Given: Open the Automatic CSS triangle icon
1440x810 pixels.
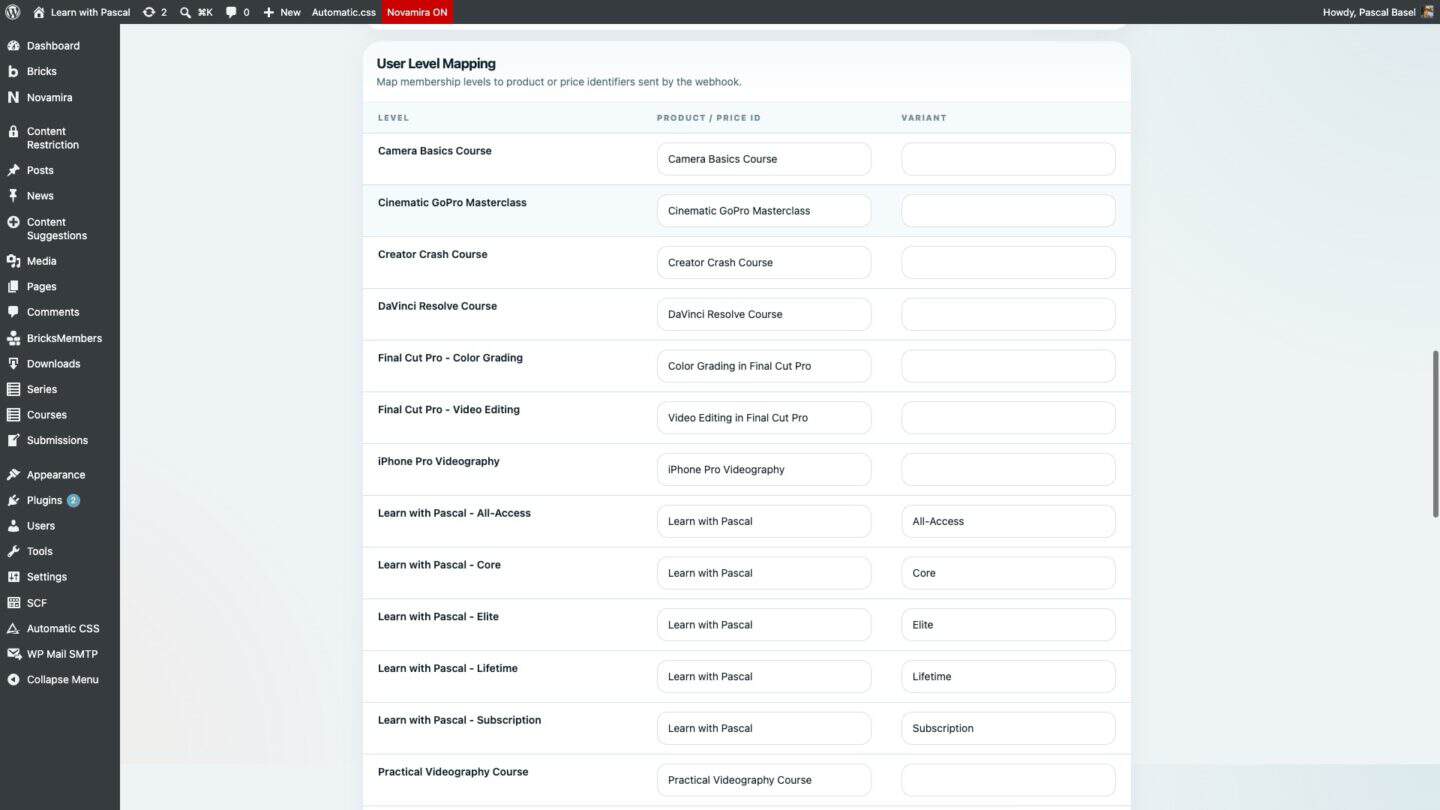Looking at the screenshot, I should pos(13,628).
